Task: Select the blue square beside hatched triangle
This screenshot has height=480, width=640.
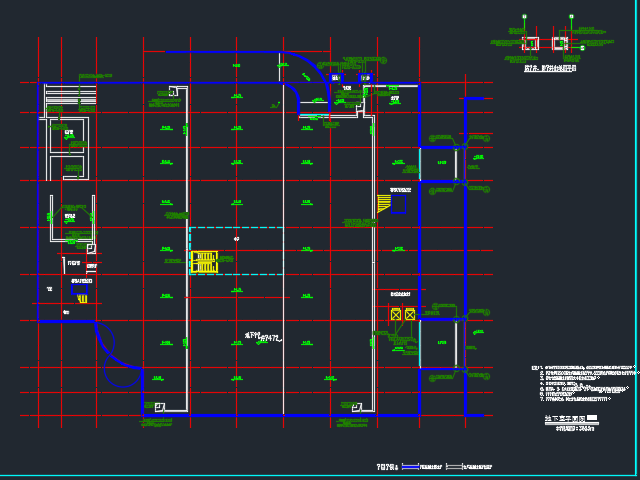Action: 398,204
